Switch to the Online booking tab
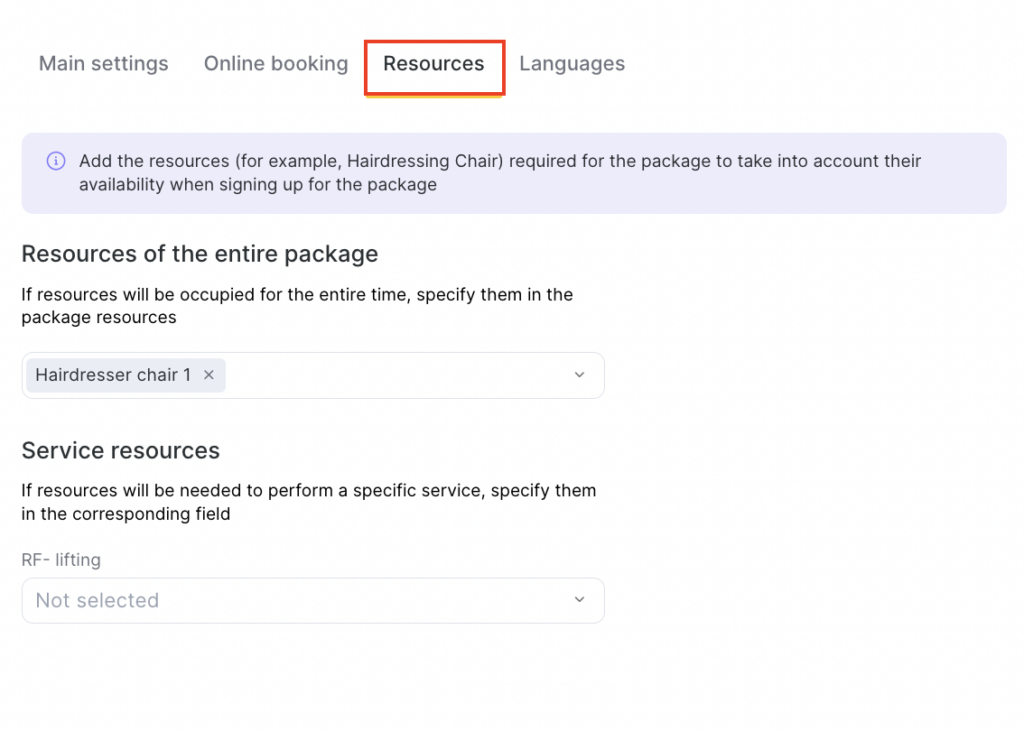The height and width of the screenshot is (731, 1024). [276, 64]
